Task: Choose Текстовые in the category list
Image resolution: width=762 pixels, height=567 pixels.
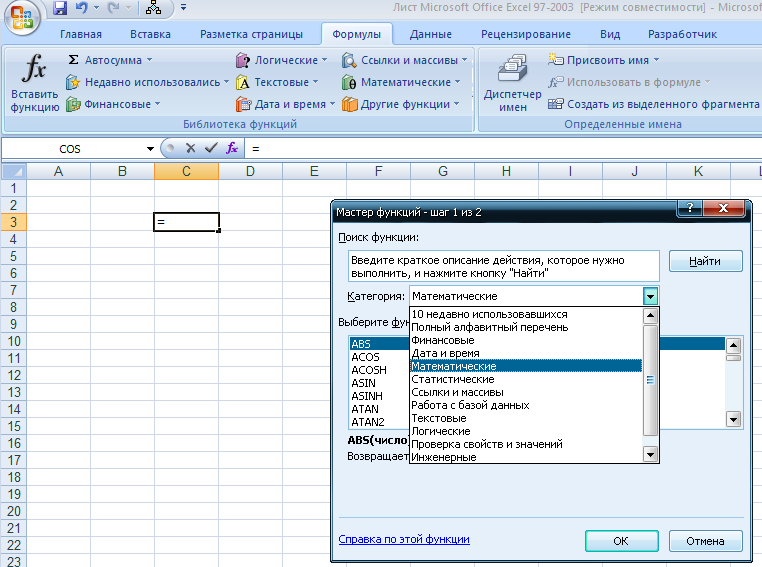Action: coord(526,418)
